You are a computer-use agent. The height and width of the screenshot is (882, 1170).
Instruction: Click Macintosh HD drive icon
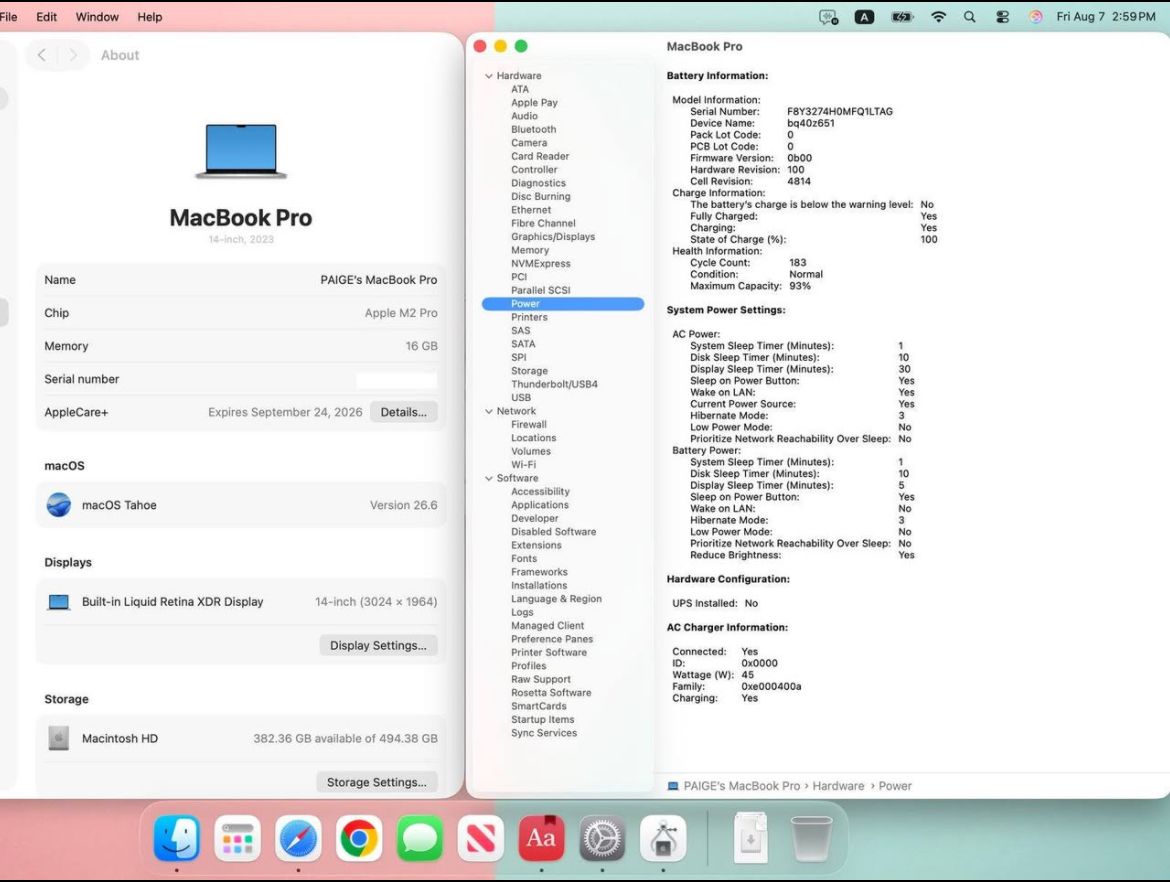pyautogui.click(x=58, y=738)
